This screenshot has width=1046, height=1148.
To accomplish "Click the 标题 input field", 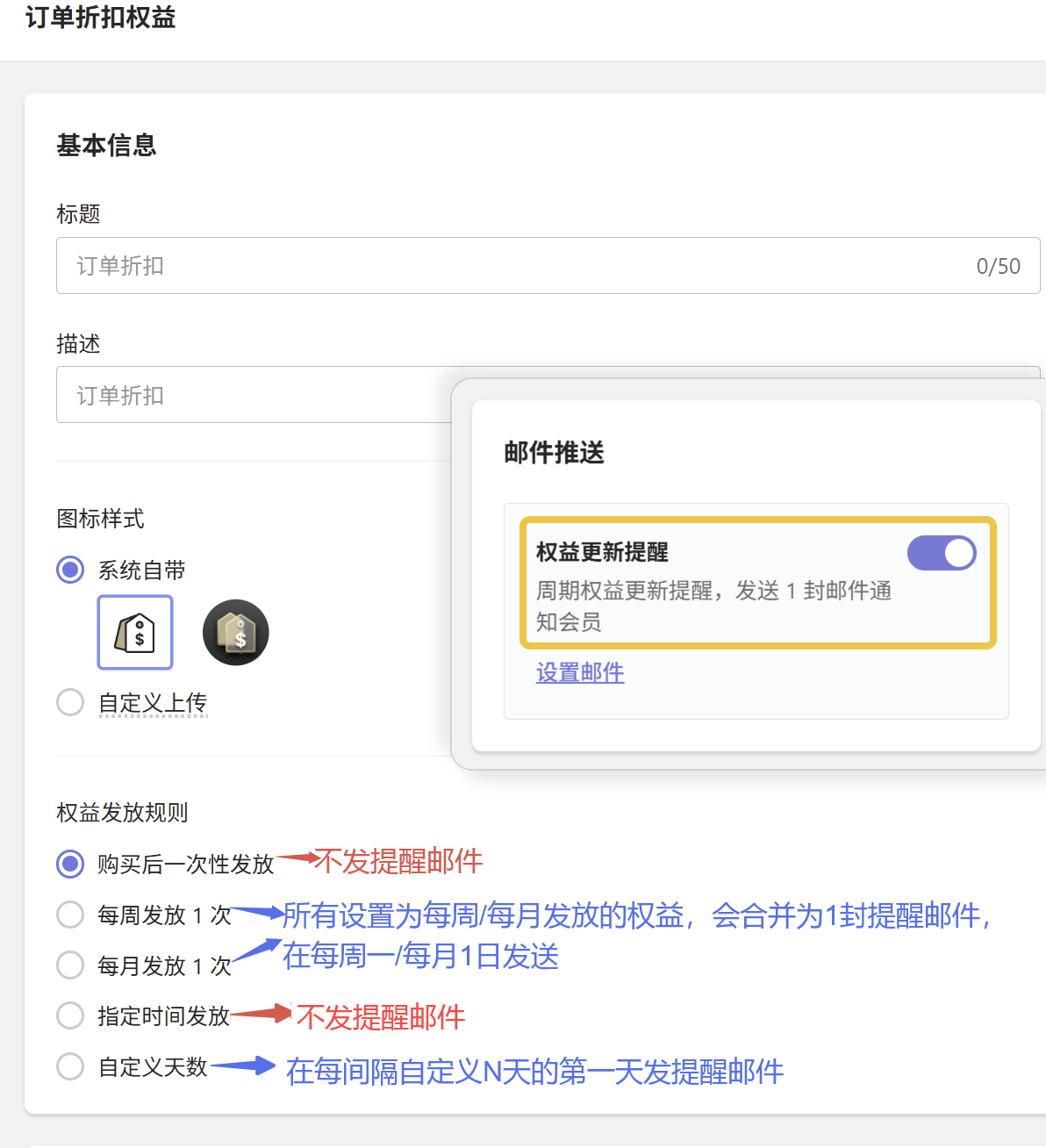I will pos(509,266).
